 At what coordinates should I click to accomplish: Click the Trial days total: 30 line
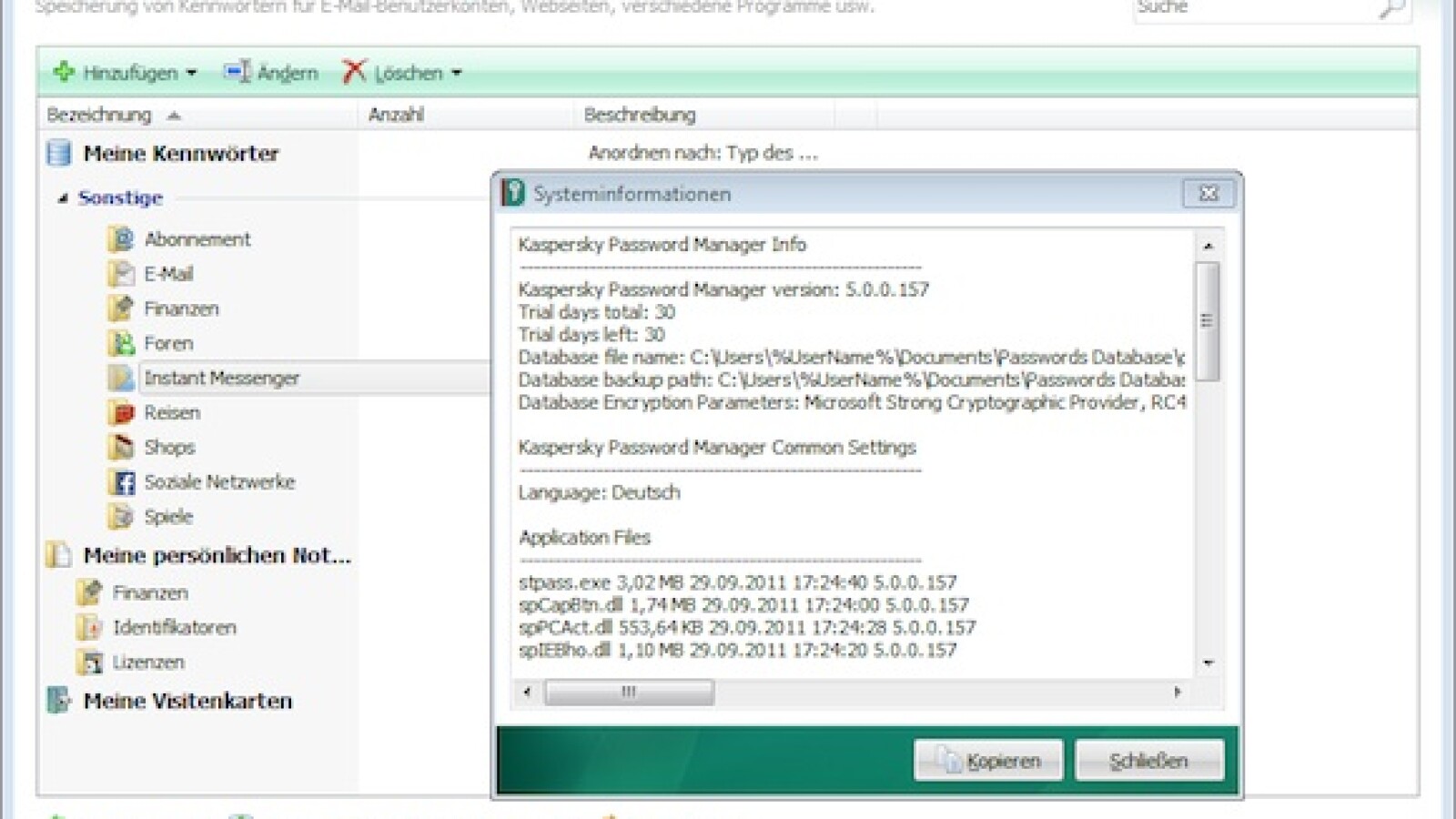pos(597,312)
